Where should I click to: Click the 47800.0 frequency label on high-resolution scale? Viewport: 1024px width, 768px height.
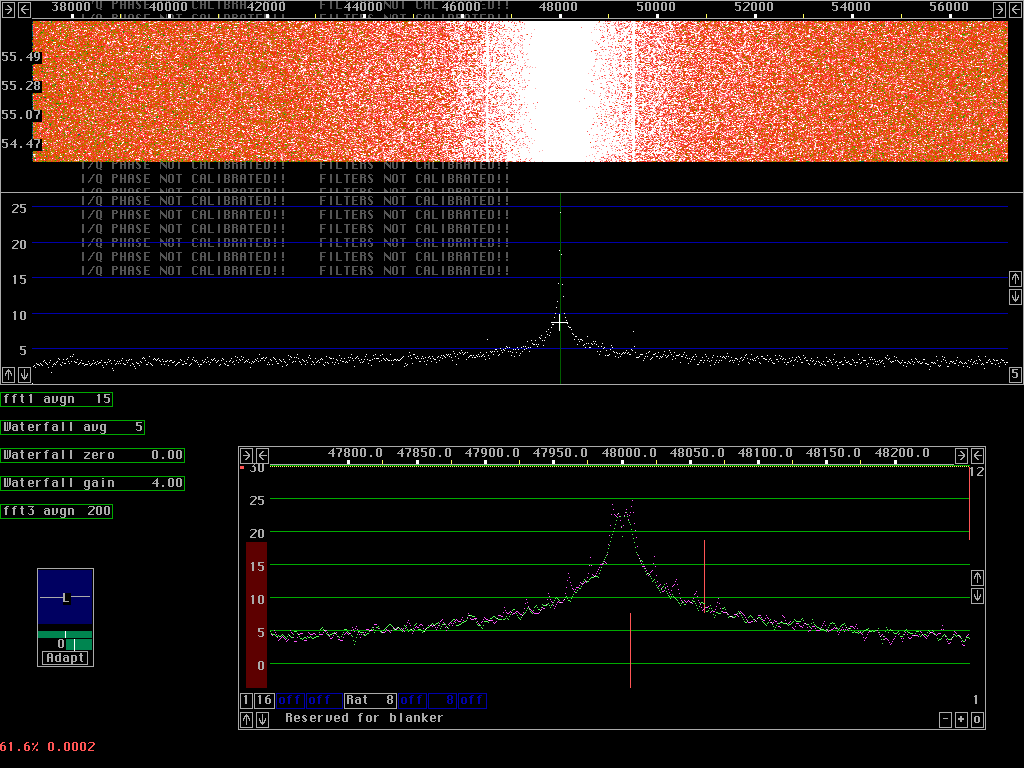[x=355, y=453]
